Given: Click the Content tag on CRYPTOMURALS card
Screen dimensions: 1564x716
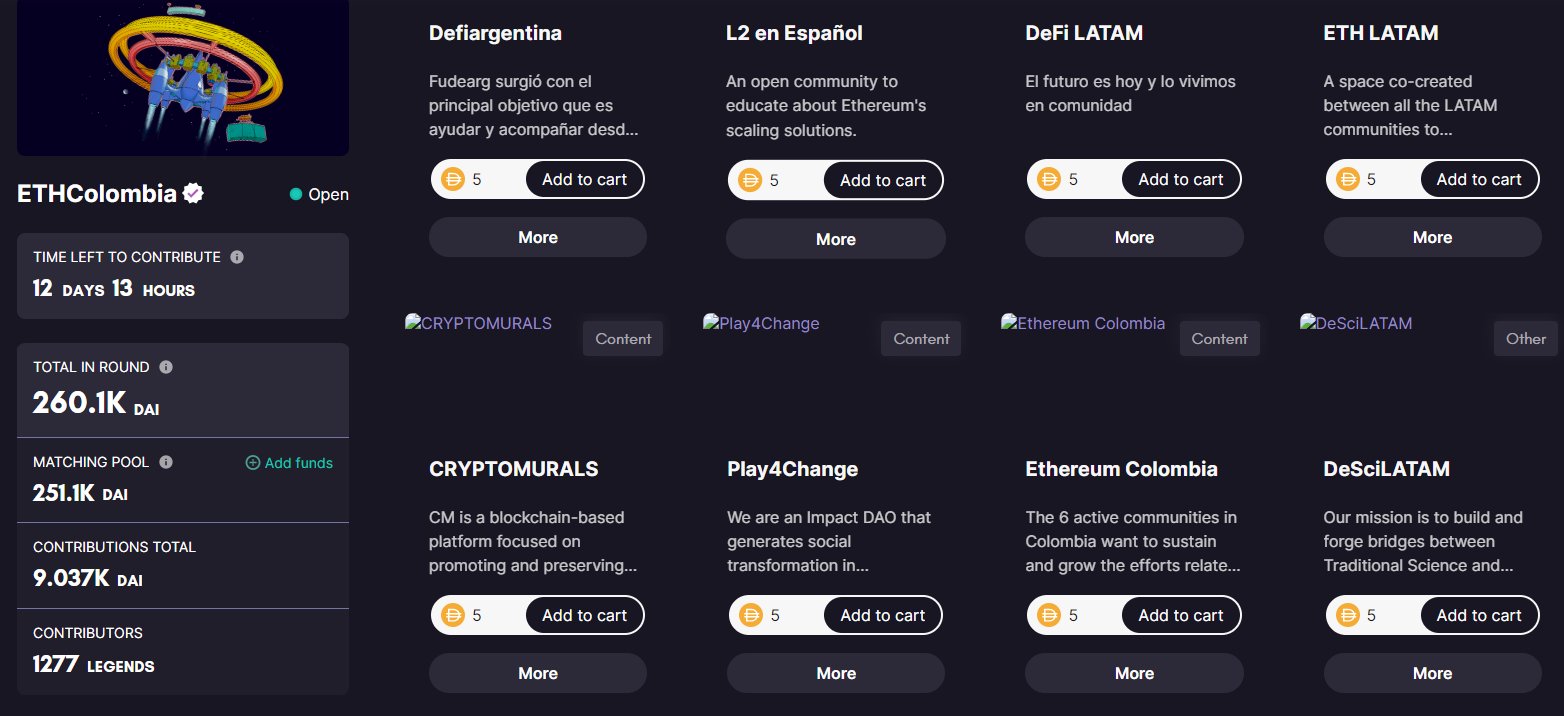Looking at the screenshot, I should (623, 339).
